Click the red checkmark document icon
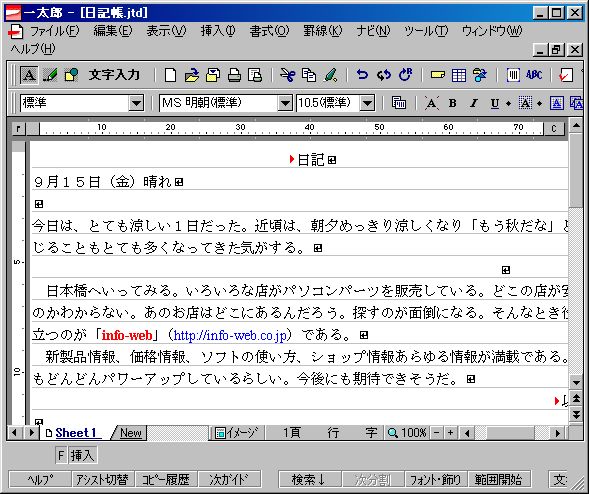589x494 pixels. 566,75
